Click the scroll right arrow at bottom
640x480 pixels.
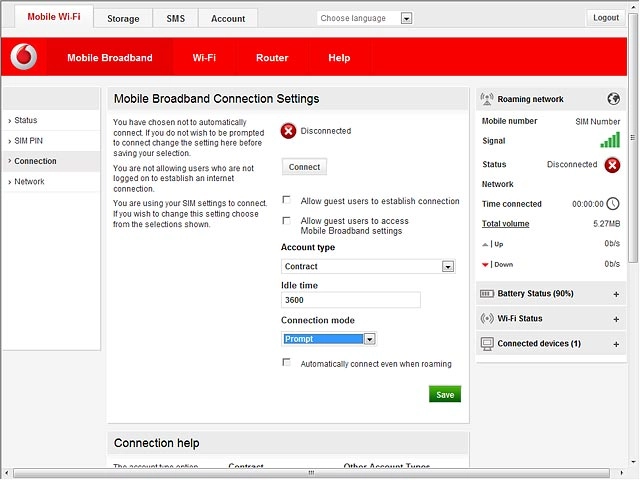point(621,473)
